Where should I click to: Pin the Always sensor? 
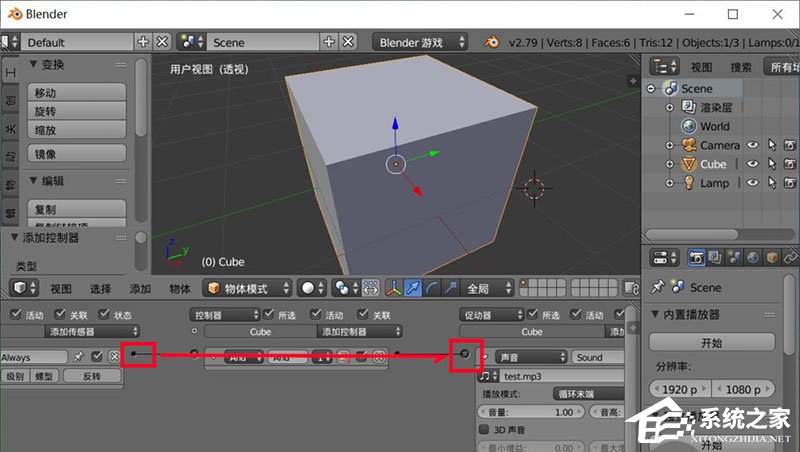(77, 356)
